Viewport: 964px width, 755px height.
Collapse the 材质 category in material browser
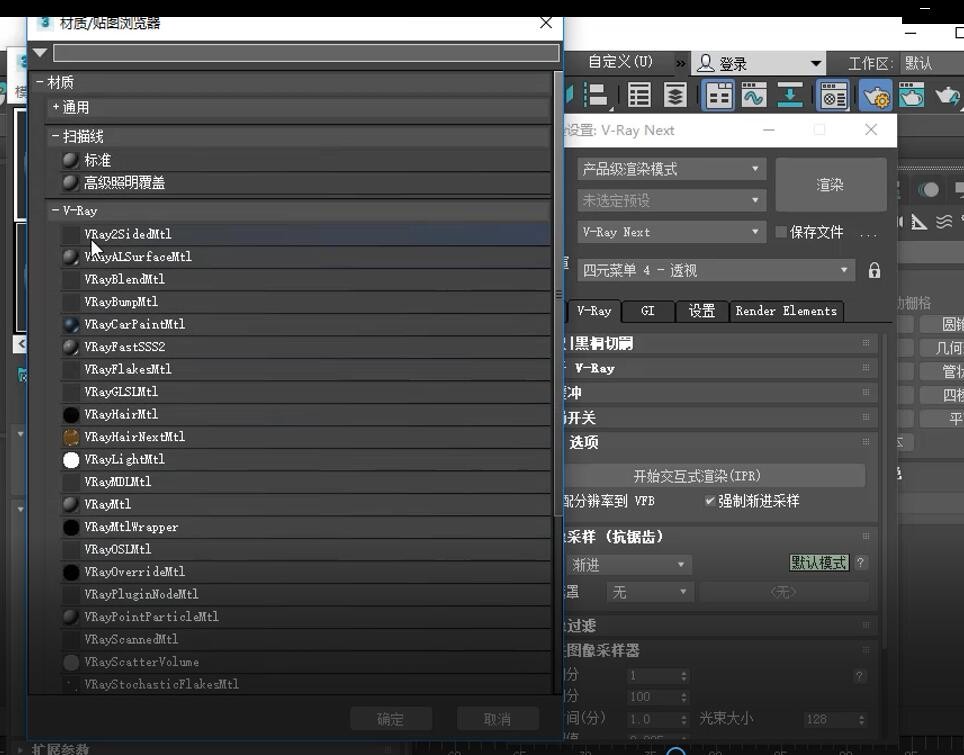click(39, 82)
